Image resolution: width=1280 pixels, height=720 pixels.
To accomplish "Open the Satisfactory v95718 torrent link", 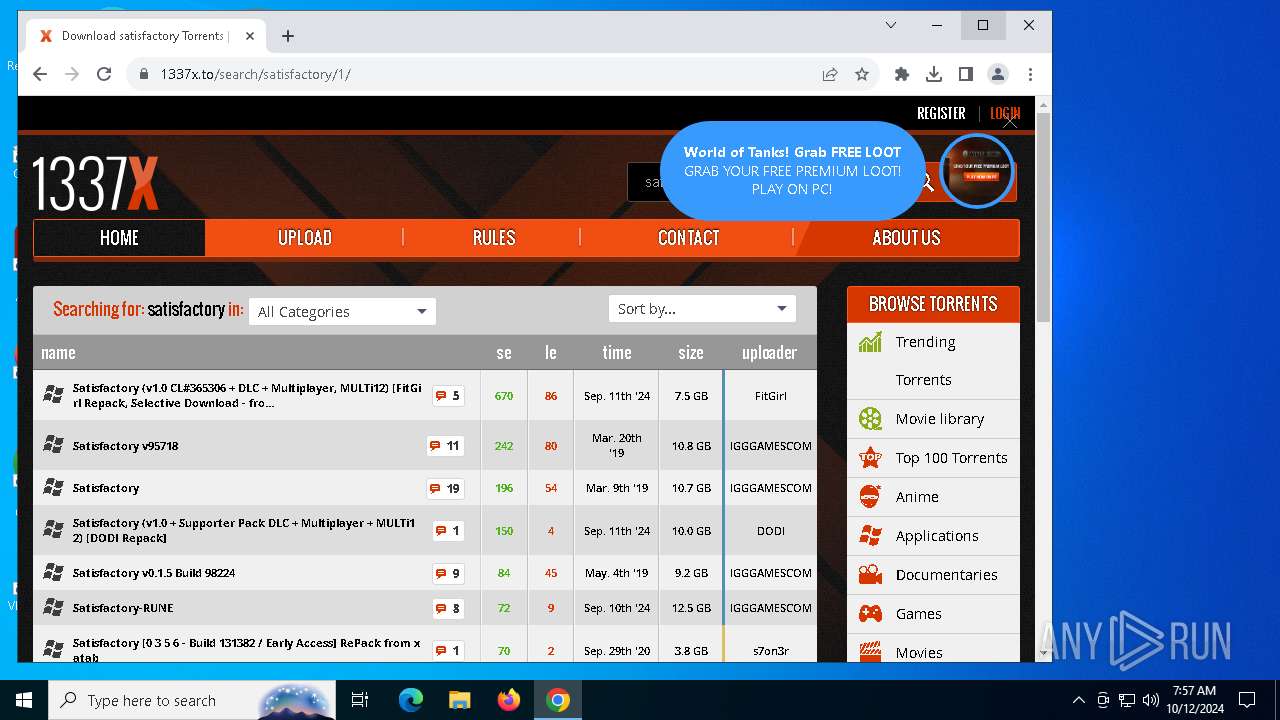I will [x=125, y=446].
